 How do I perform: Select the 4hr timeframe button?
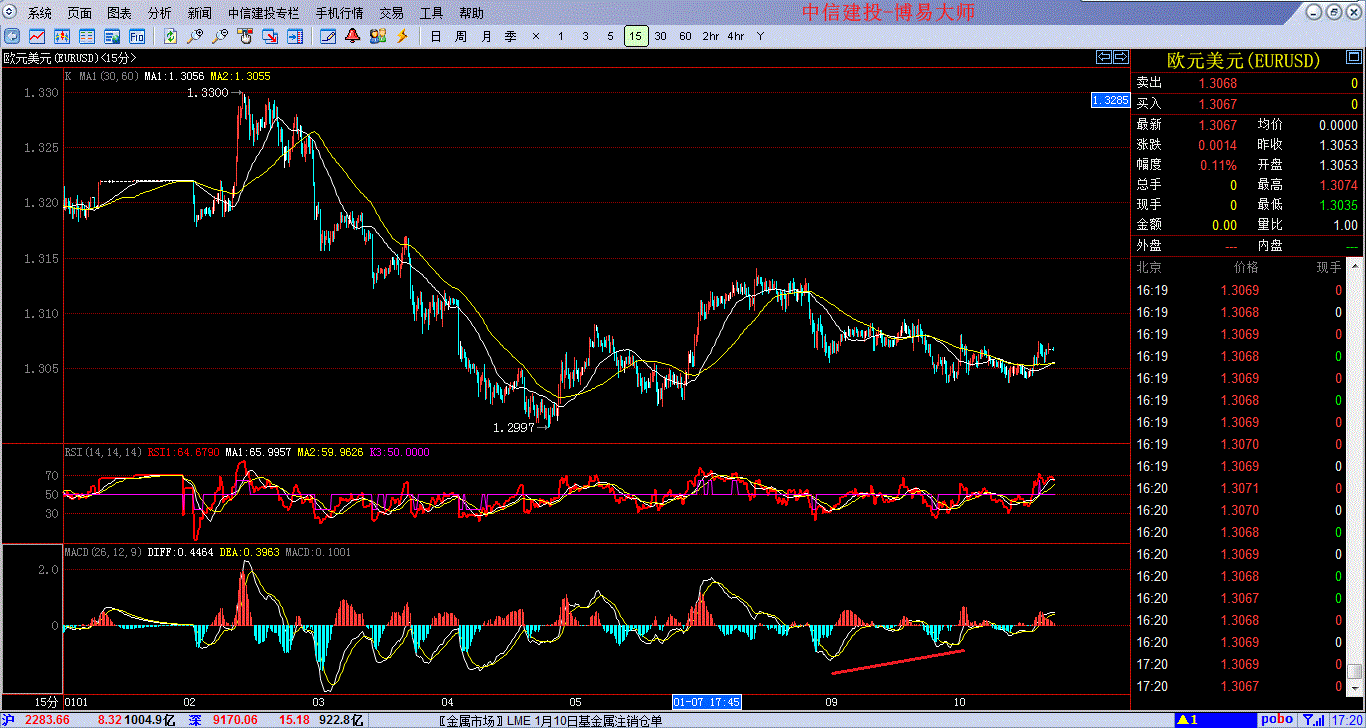[x=735, y=36]
